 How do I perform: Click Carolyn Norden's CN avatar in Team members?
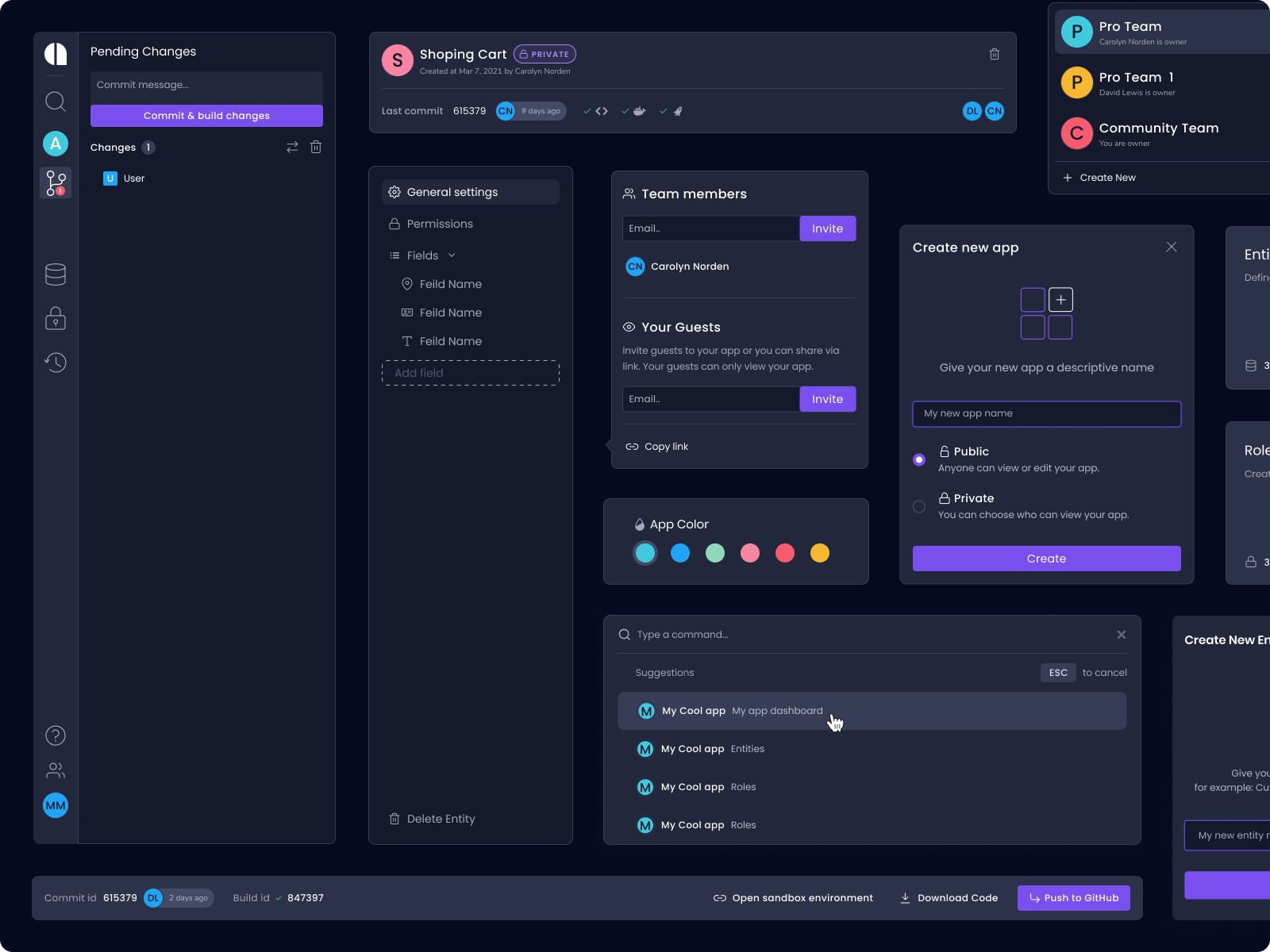(x=635, y=267)
